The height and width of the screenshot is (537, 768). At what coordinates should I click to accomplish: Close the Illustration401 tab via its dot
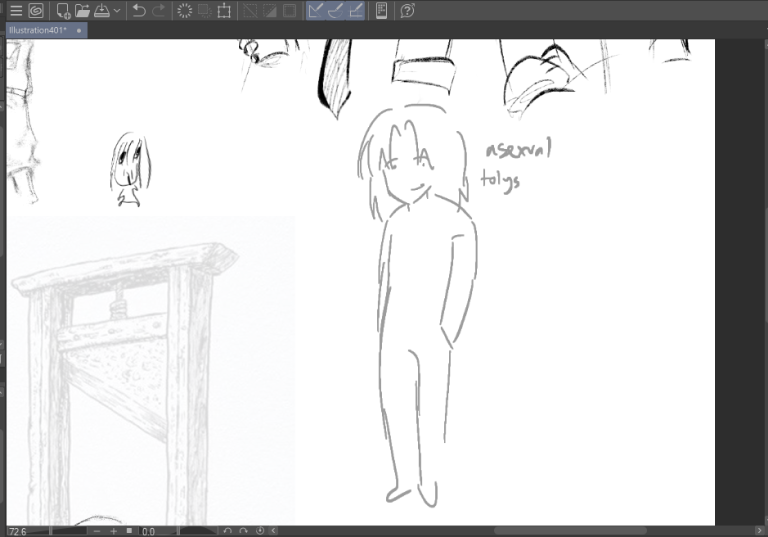[x=79, y=31]
